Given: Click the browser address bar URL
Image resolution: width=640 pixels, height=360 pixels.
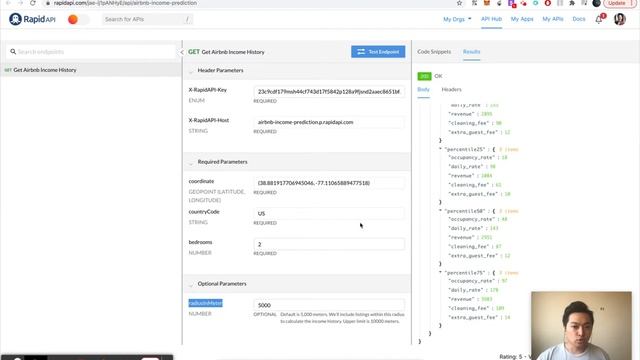Looking at the screenshot, I should 125,3.
